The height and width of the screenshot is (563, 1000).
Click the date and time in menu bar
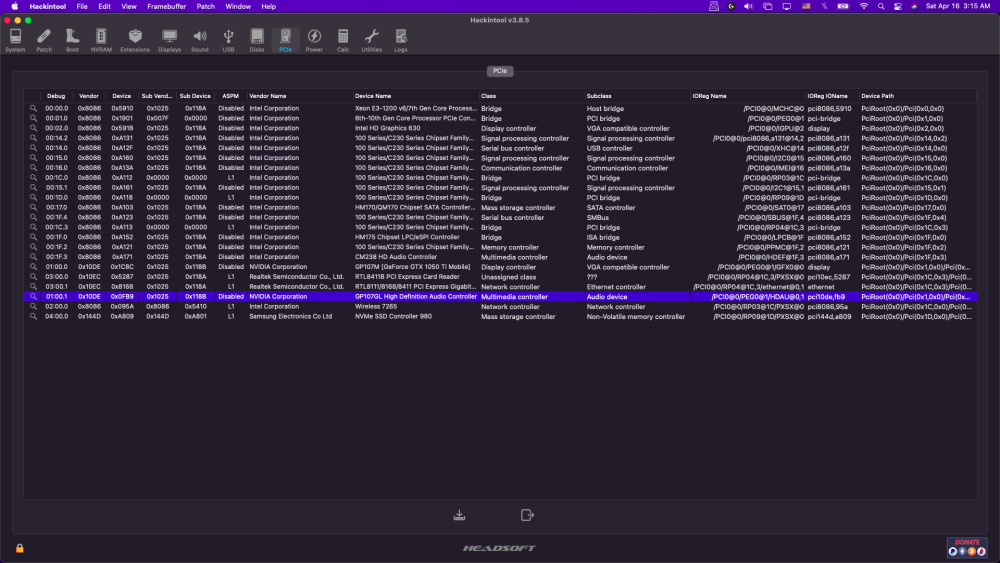pyautogui.click(x=957, y=6)
